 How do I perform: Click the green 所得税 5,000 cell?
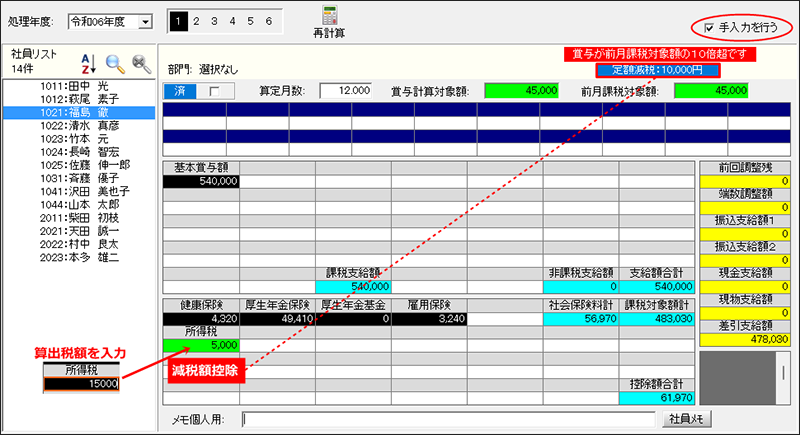tap(201, 345)
